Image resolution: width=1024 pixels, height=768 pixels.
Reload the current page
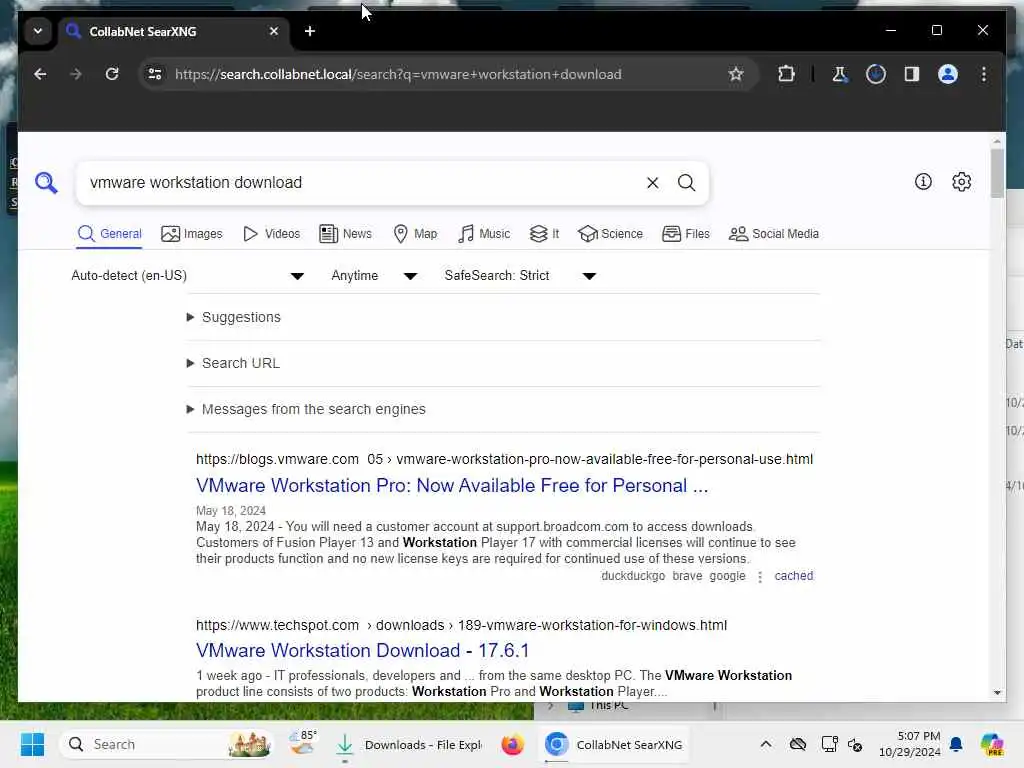(112, 74)
